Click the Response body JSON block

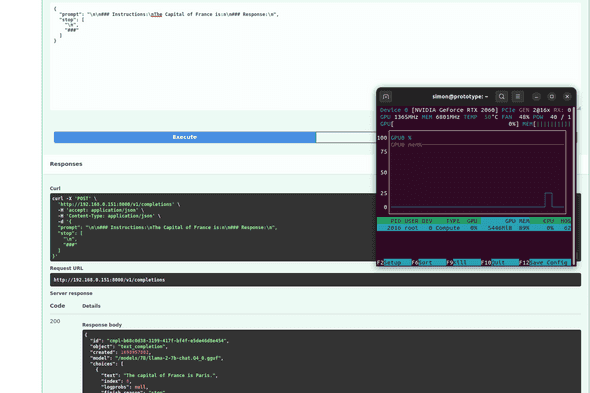click(331, 361)
